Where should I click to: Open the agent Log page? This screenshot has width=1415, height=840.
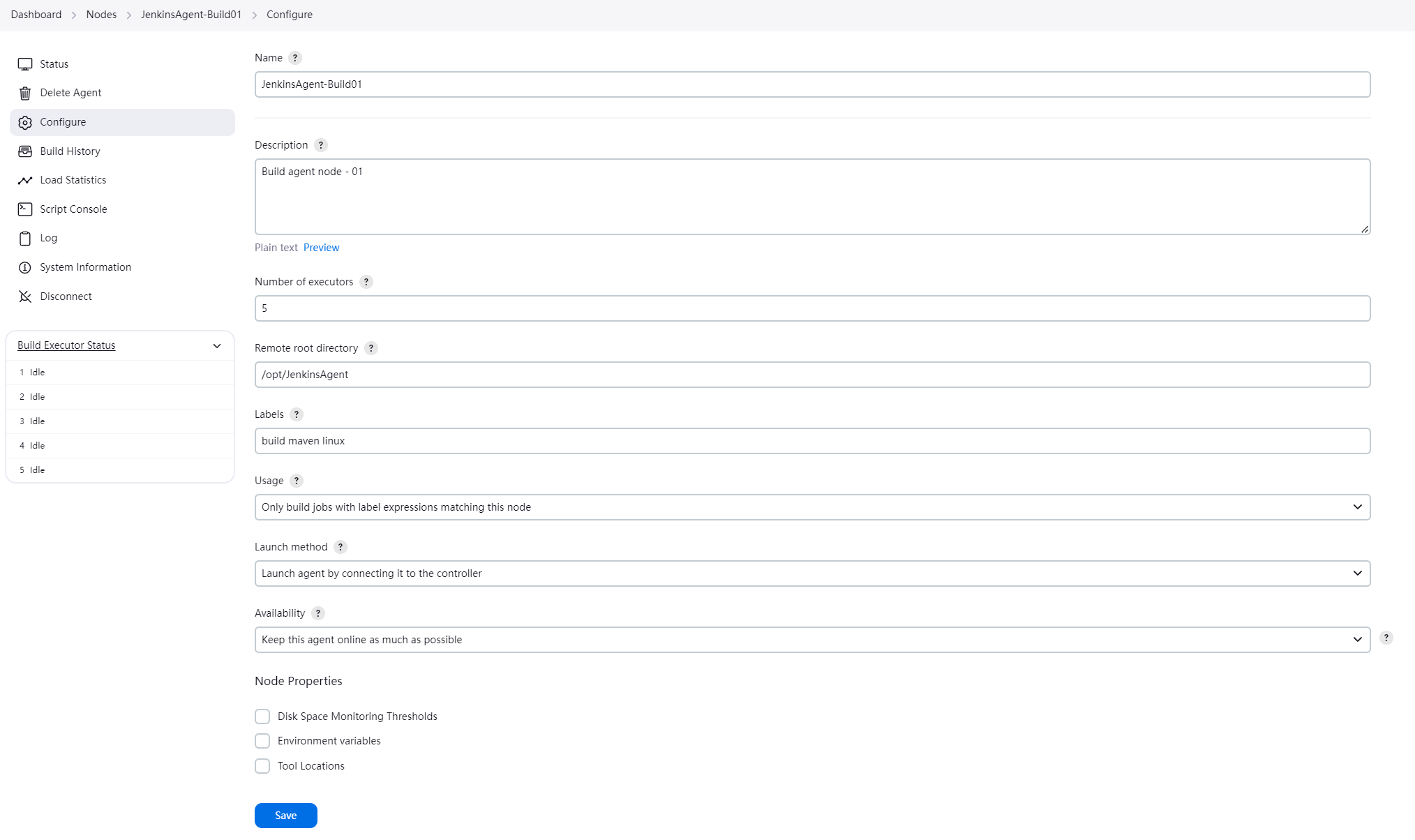[48, 238]
